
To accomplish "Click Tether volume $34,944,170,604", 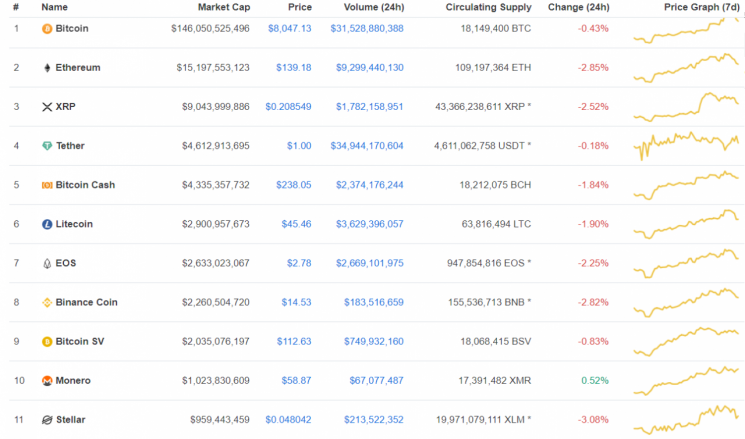I will point(367,146).
